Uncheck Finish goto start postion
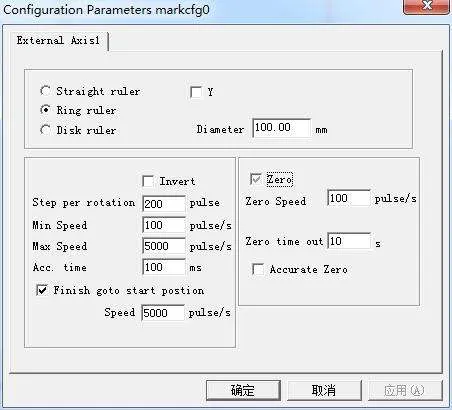This screenshot has width=452, height=410. [x=42, y=290]
